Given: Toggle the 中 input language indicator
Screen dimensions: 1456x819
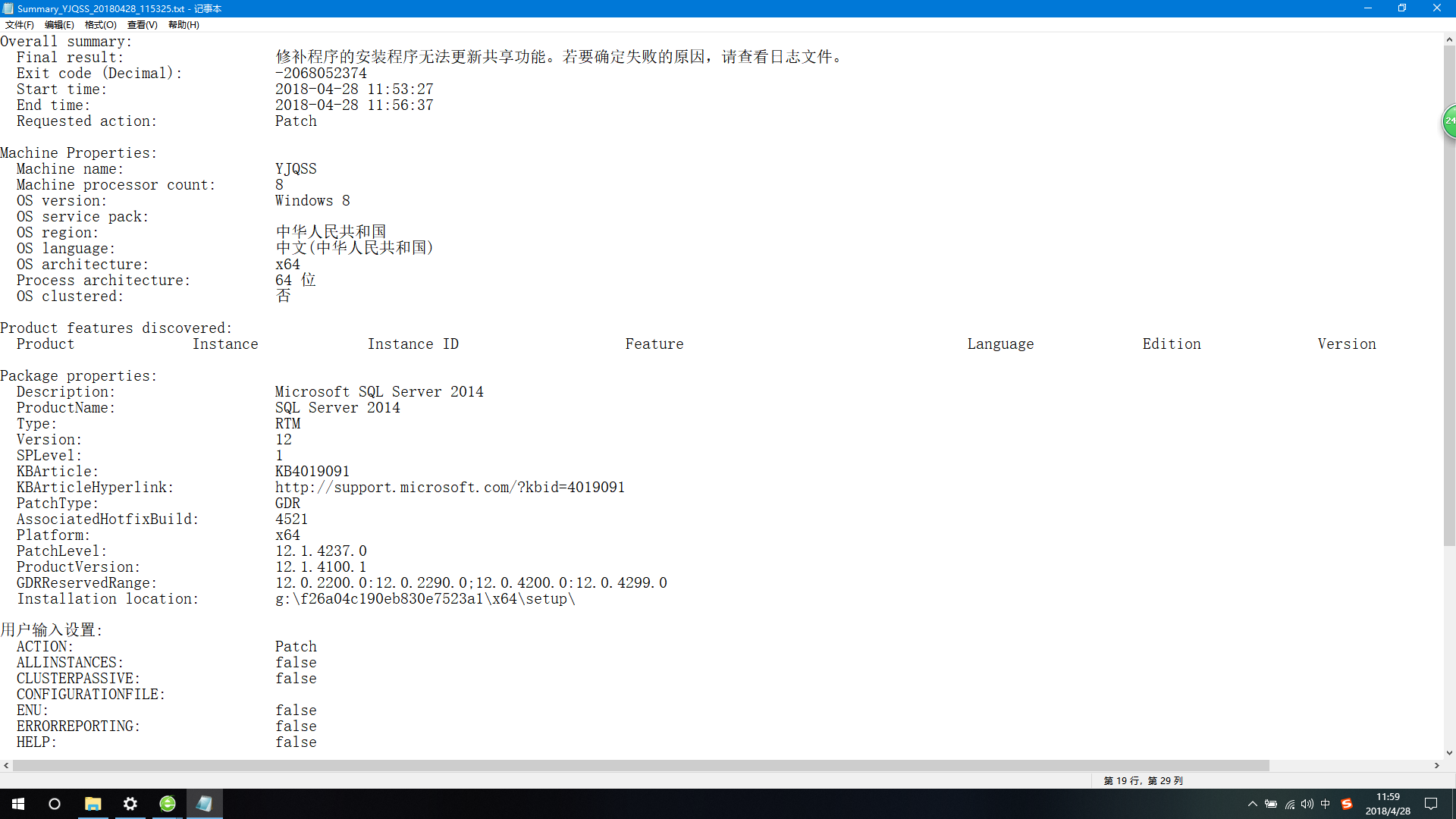Looking at the screenshot, I should tap(1326, 804).
